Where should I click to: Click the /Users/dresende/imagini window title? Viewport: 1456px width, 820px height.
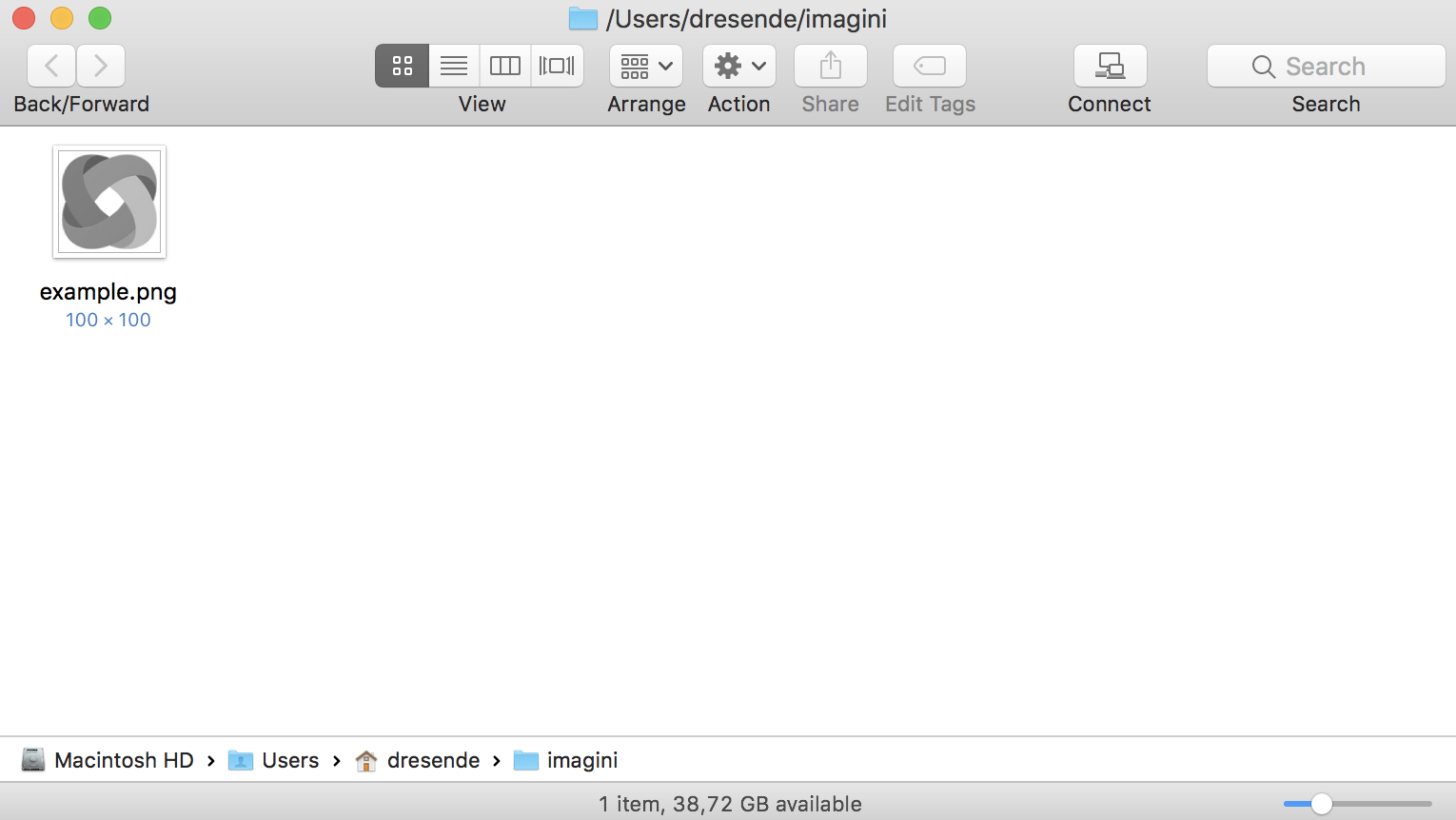point(747,18)
